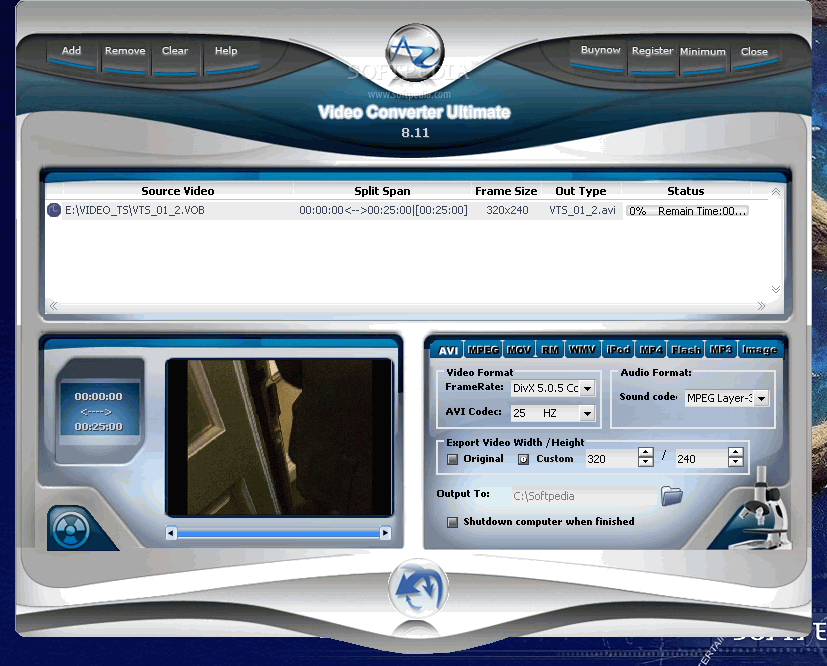
Task: Click the clock icon beside VTS_01_2.VOB
Action: [54, 210]
